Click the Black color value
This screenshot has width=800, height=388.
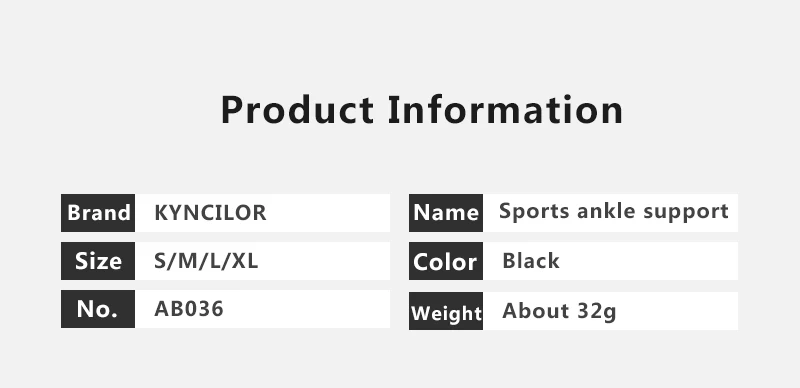click(x=531, y=261)
